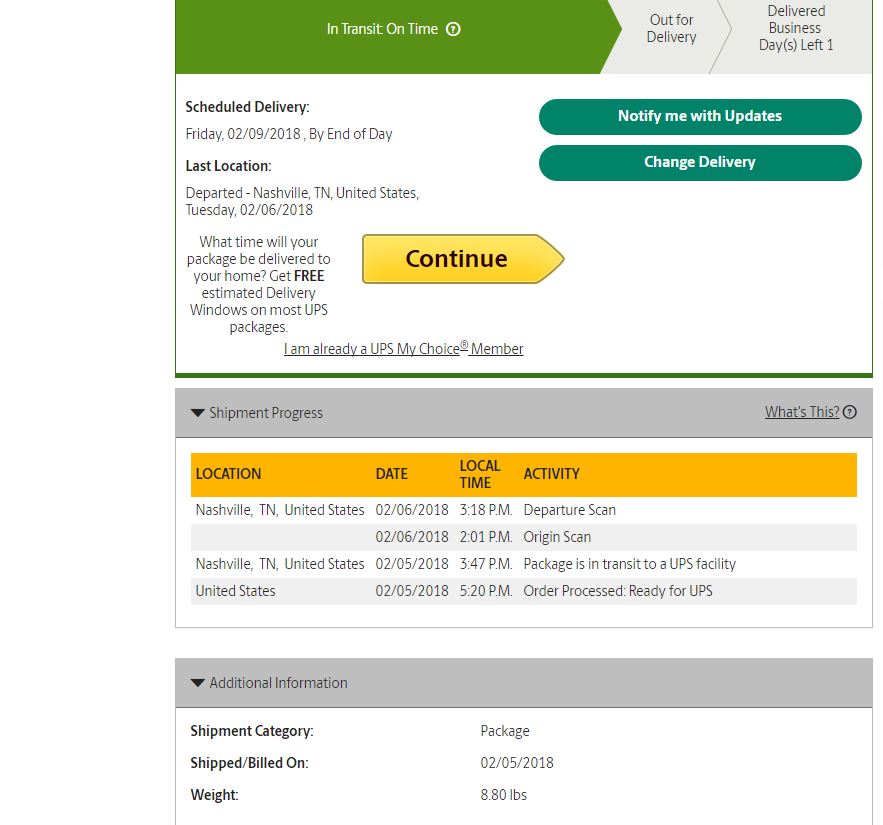Click the Shipped/Billed On value 02/05/2018

517,763
